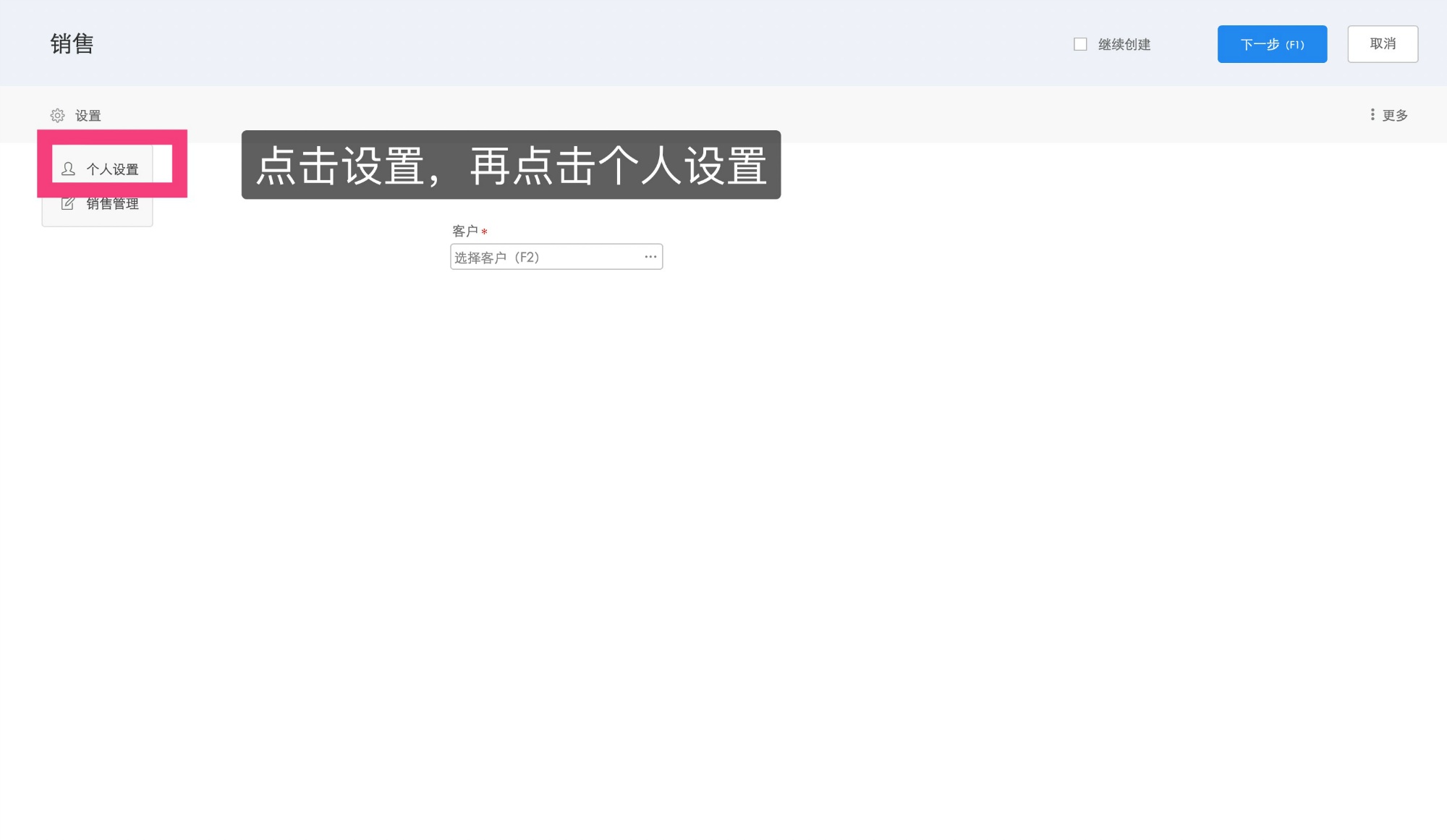Select the gear icon next to 设置 text
1447x840 pixels.
57,115
